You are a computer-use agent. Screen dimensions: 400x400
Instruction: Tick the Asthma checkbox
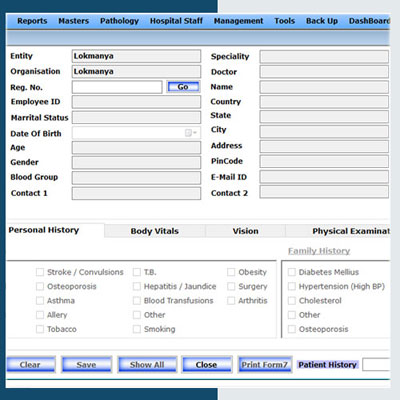click(40, 301)
